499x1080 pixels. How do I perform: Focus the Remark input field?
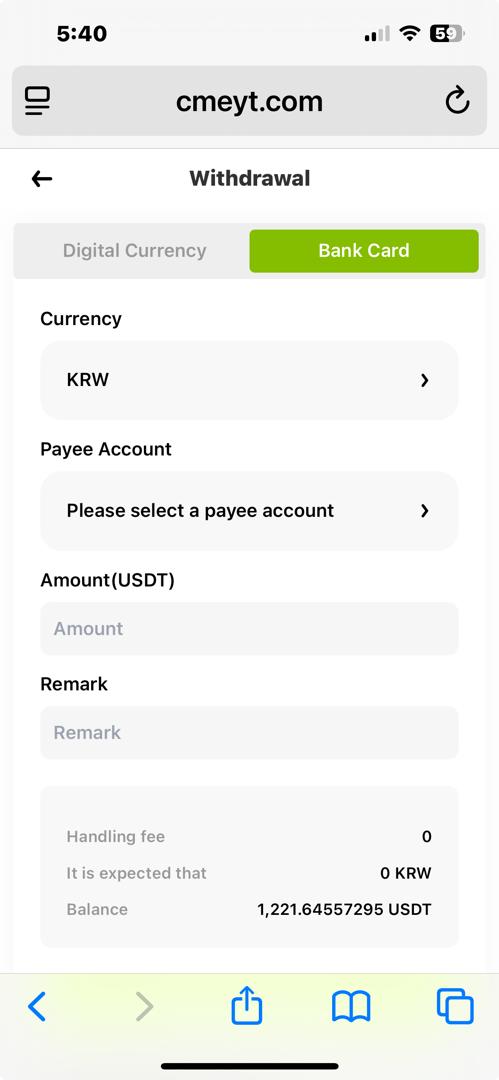click(250, 733)
